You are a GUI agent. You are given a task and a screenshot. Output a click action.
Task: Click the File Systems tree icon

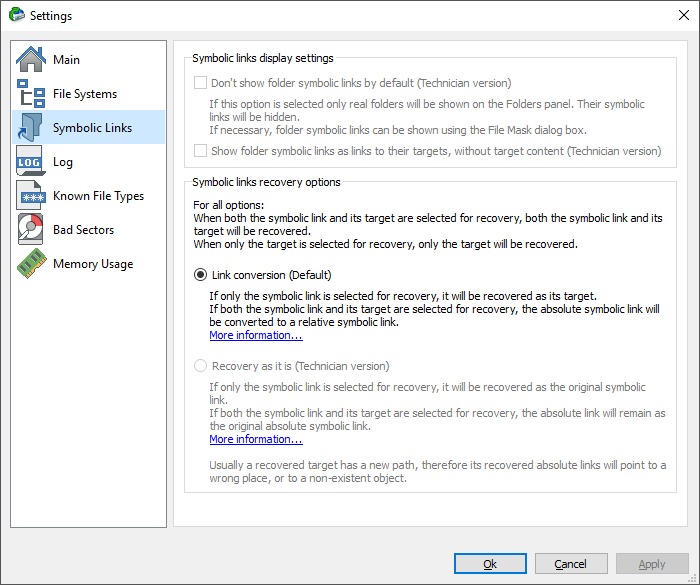[30, 93]
